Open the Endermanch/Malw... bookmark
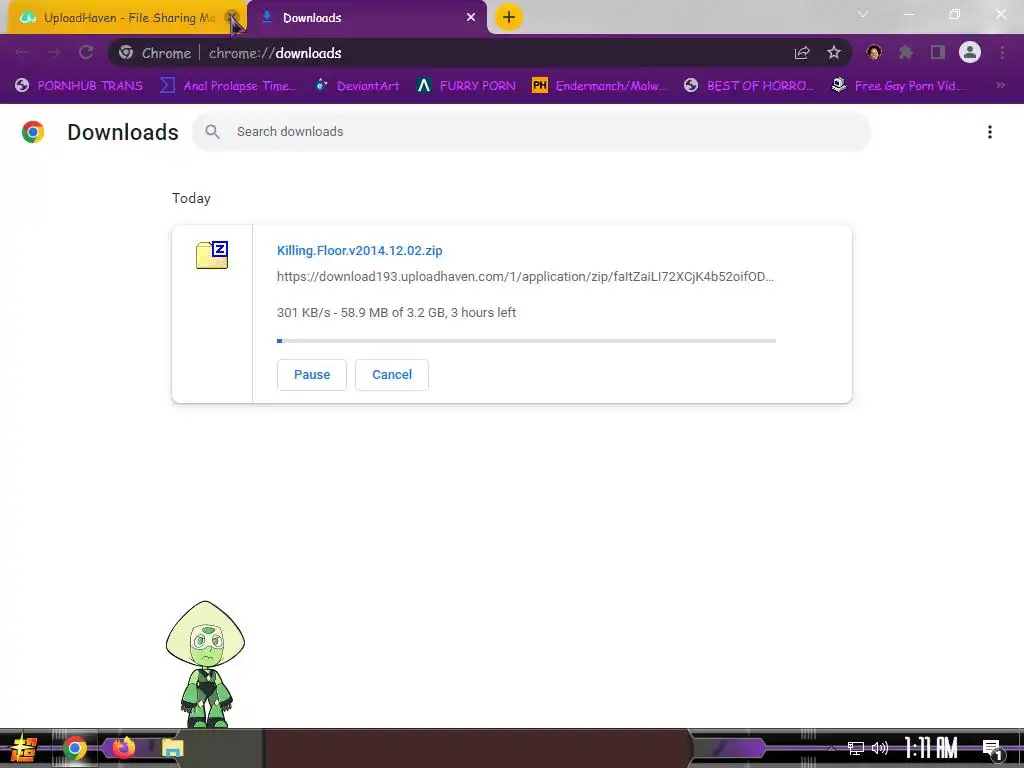 [x=600, y=86]
